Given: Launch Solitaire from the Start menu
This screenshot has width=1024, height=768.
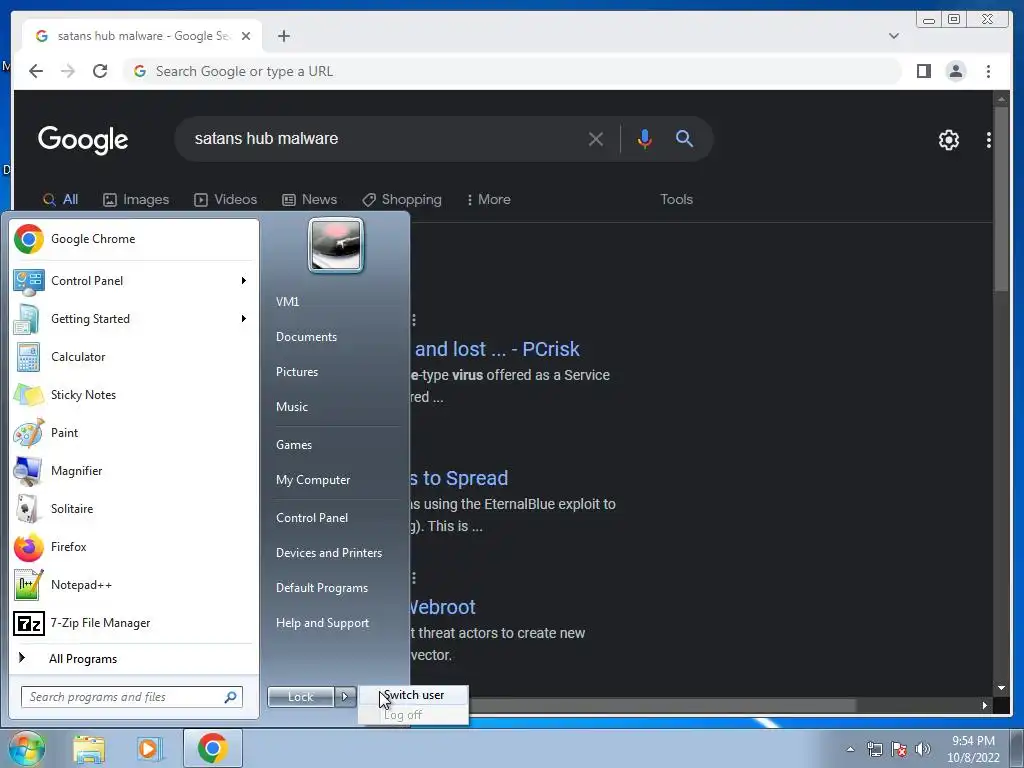Looking at the screenshot, I should point(134,509).
